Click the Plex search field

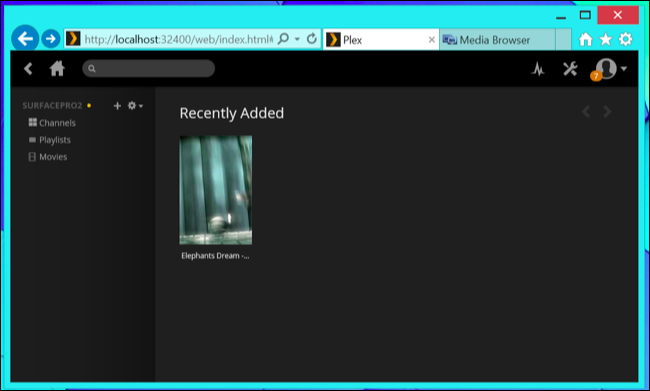pos(148,68)
